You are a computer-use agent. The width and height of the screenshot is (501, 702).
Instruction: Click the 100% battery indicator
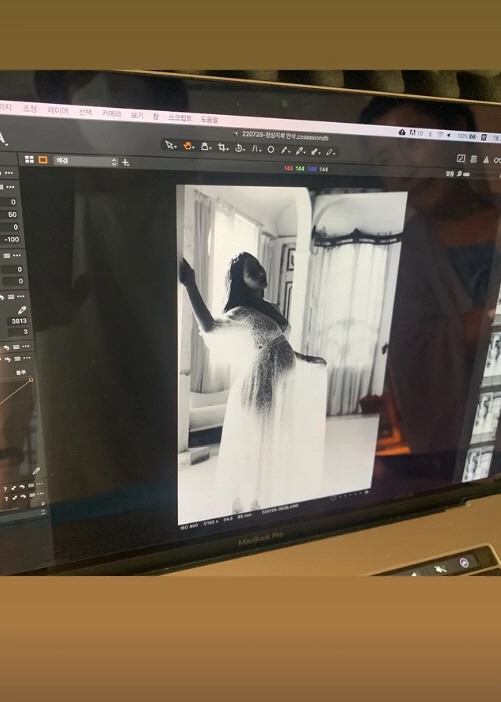click(468, 136)
